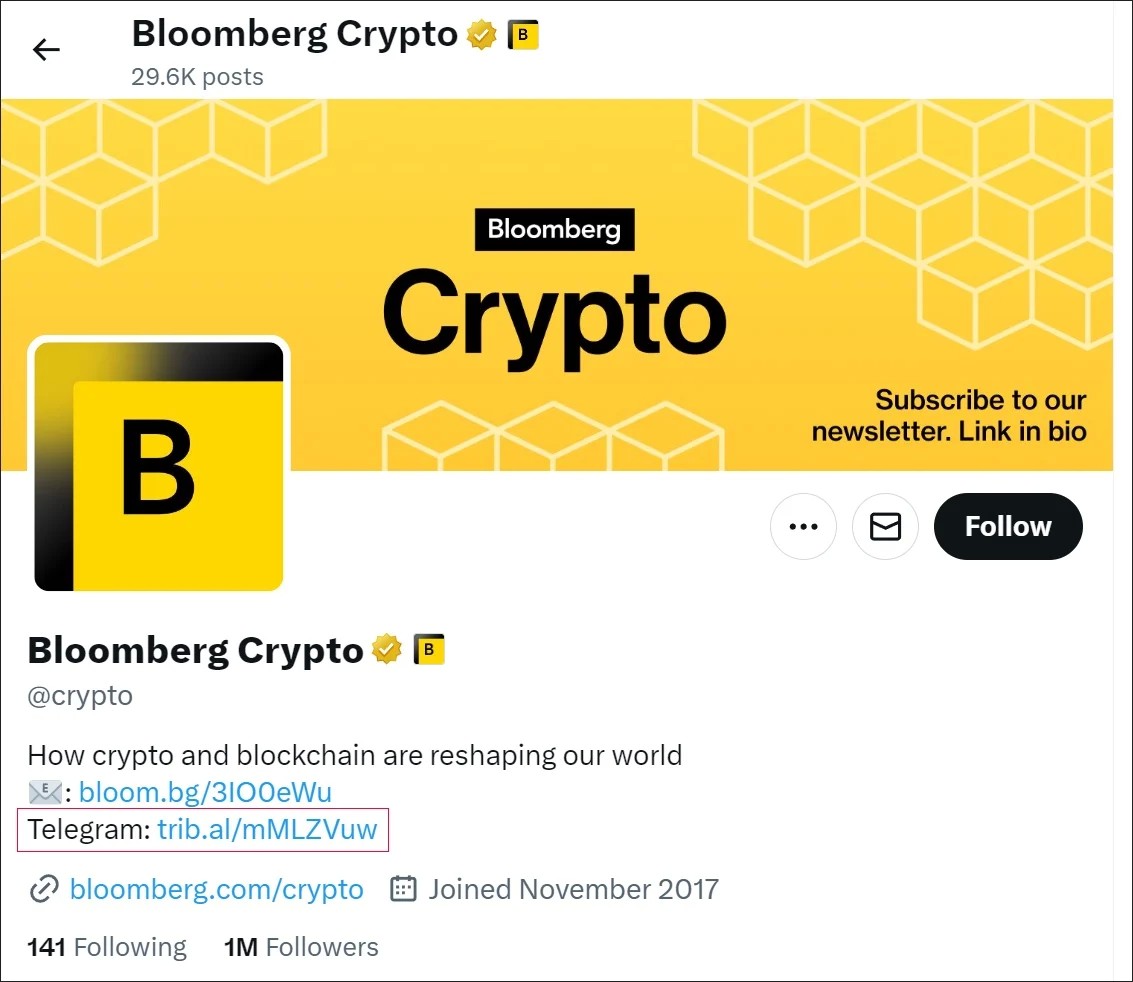Click the envelope emoji in the bio

pyautogui.click(x=45, y=793)
